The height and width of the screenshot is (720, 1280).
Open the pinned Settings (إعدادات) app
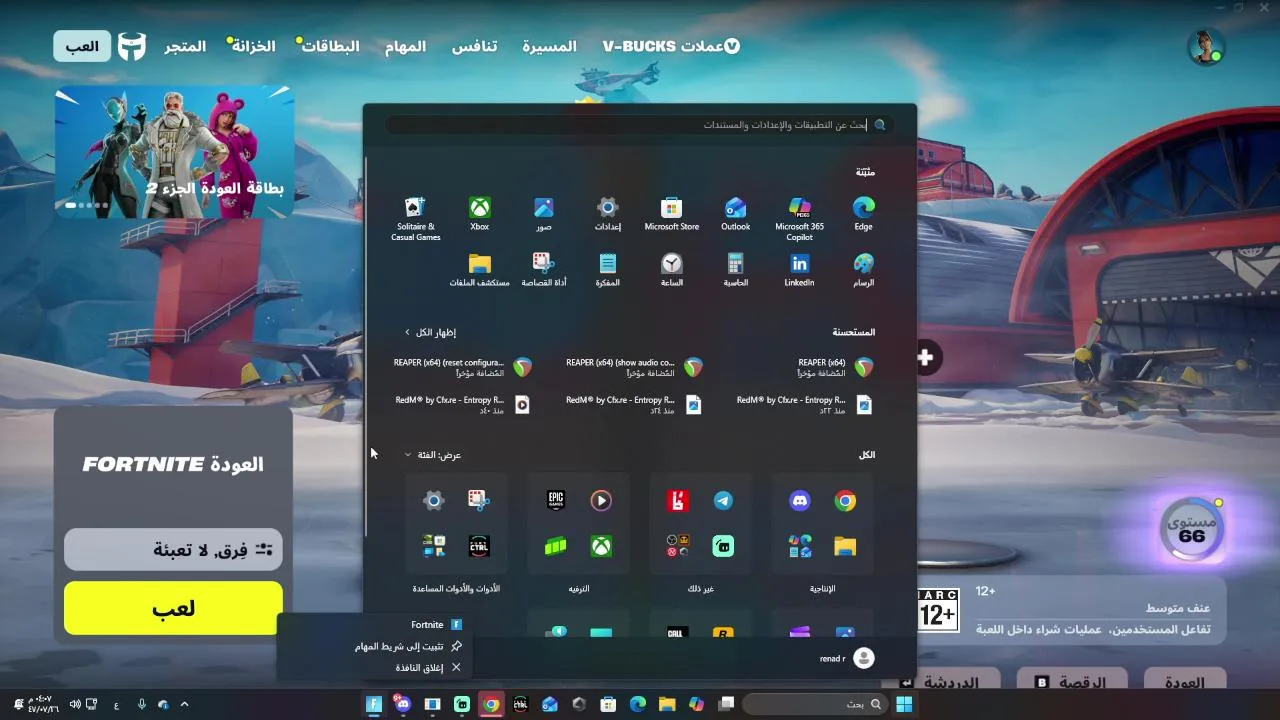pyautogui.click(x=607, y=214)
